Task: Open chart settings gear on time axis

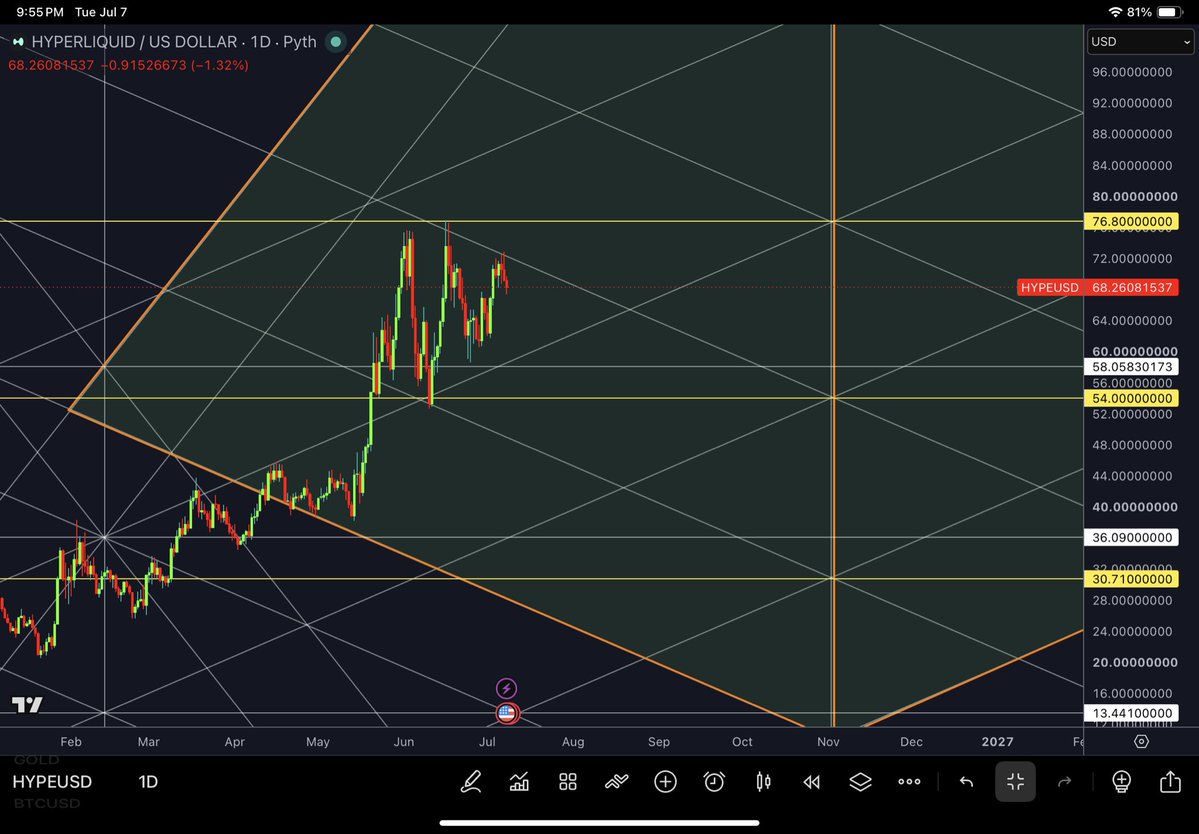Action: click(x=1141, y=742)
